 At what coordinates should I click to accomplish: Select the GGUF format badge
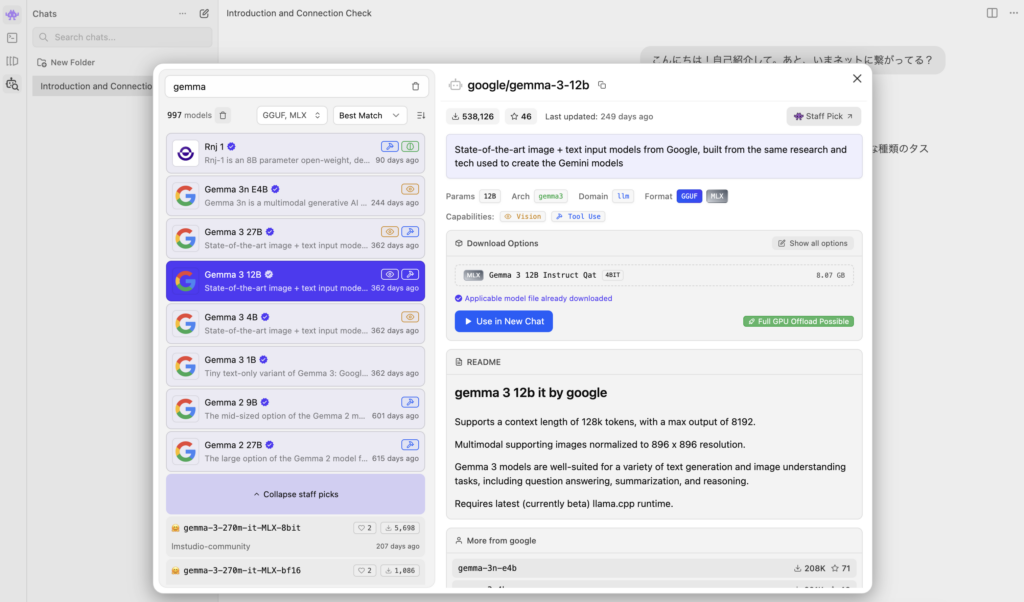689,196
